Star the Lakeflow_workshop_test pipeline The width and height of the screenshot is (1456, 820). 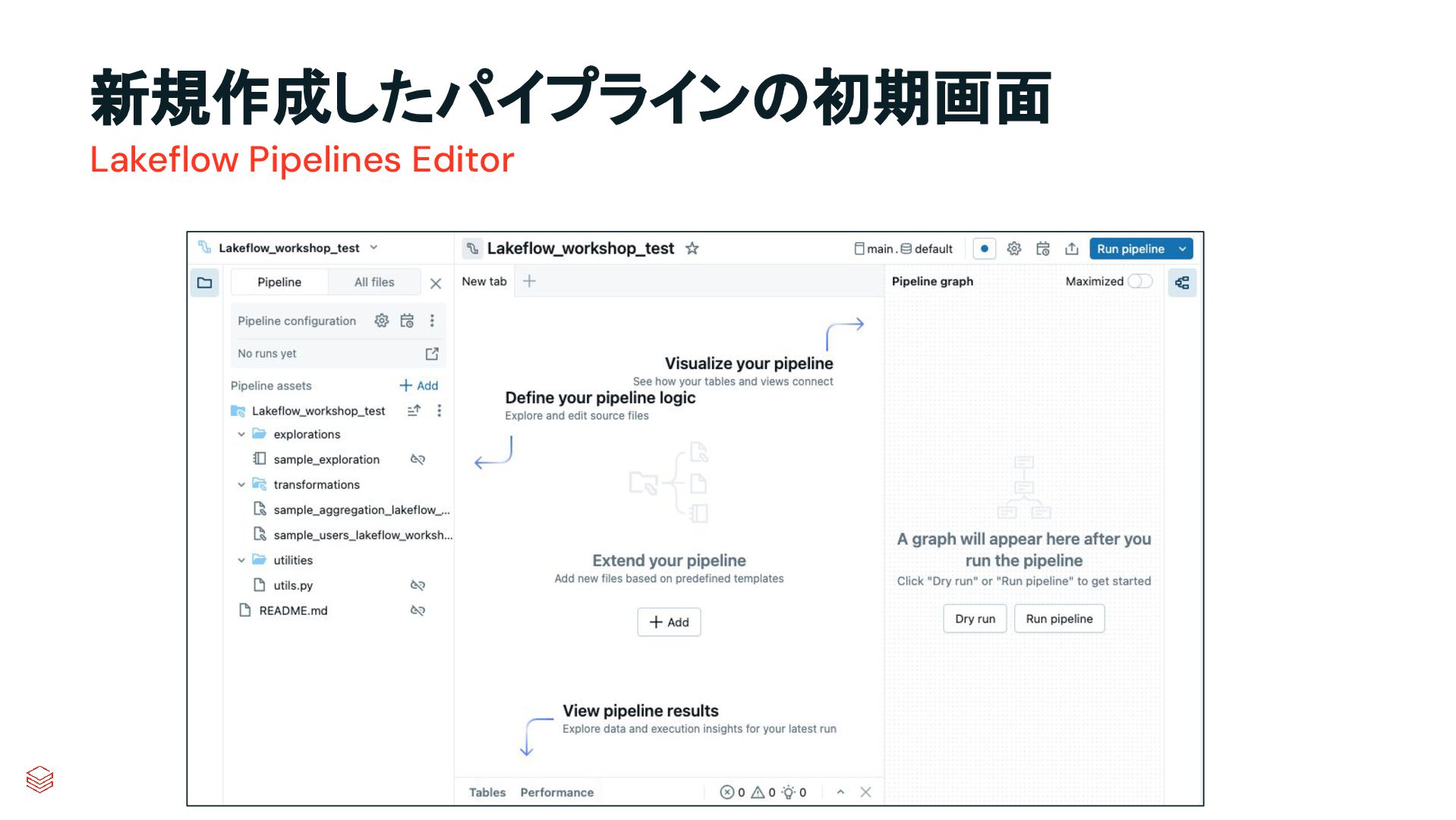692,248
